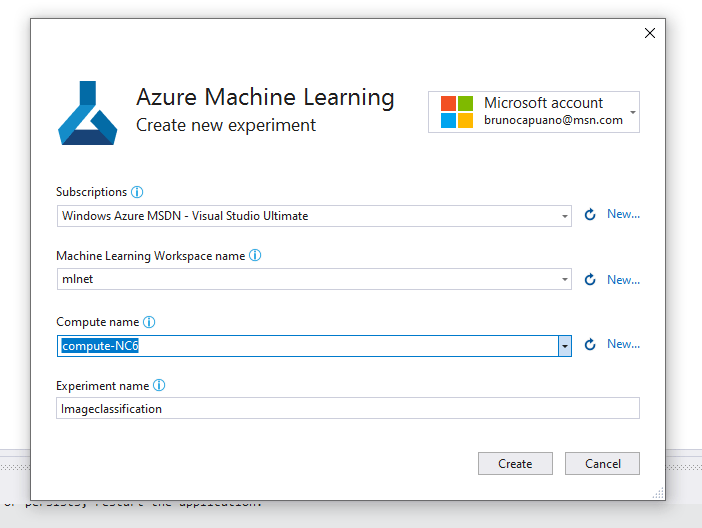Close the Create new experiment dialog

650,33
